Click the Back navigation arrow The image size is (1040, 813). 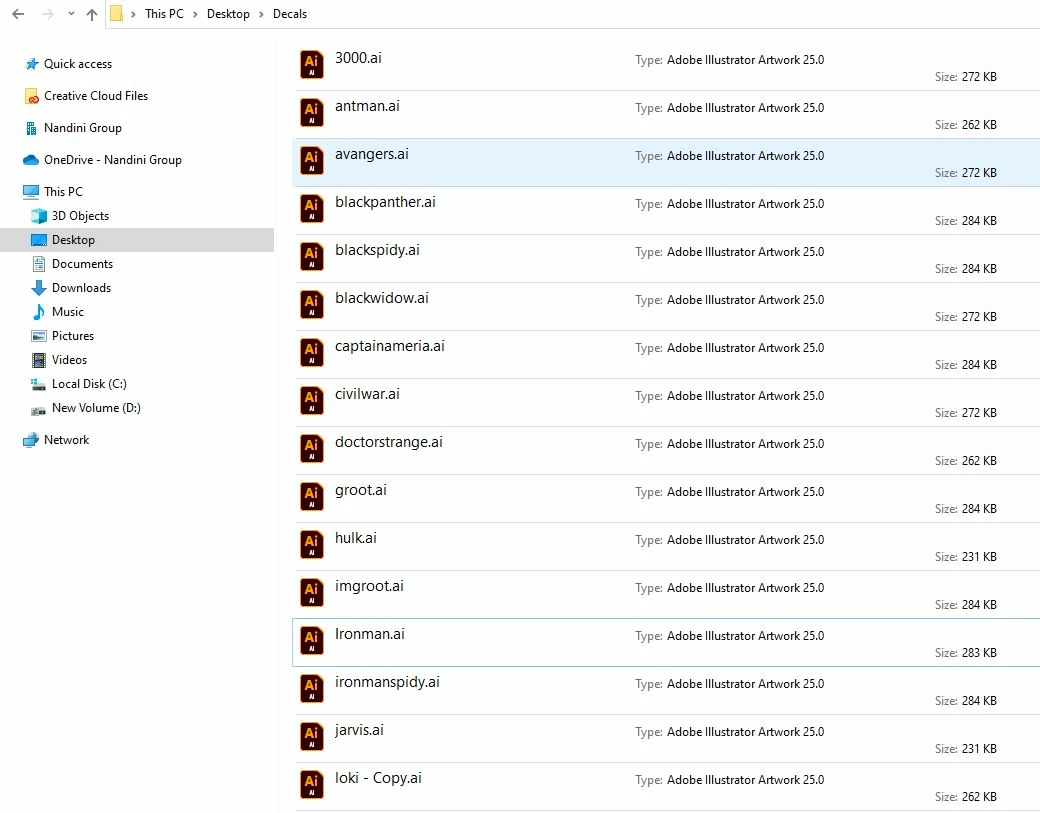pos(18,14)
